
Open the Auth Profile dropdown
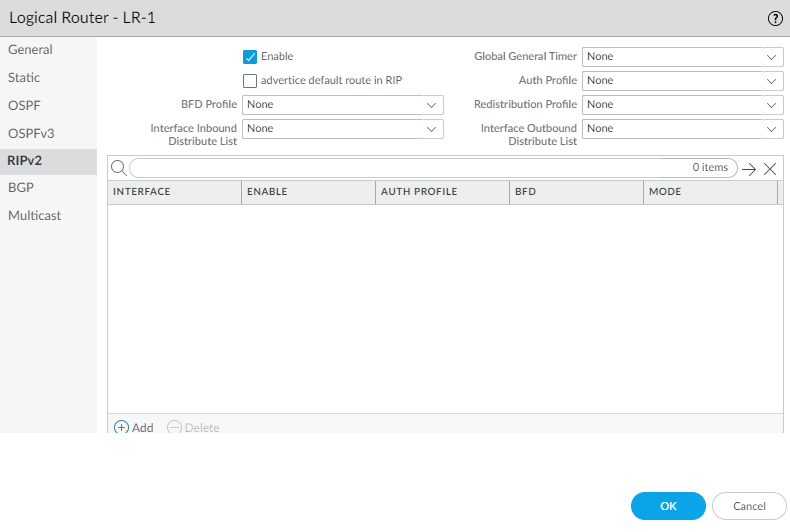(x=682, y=80)
